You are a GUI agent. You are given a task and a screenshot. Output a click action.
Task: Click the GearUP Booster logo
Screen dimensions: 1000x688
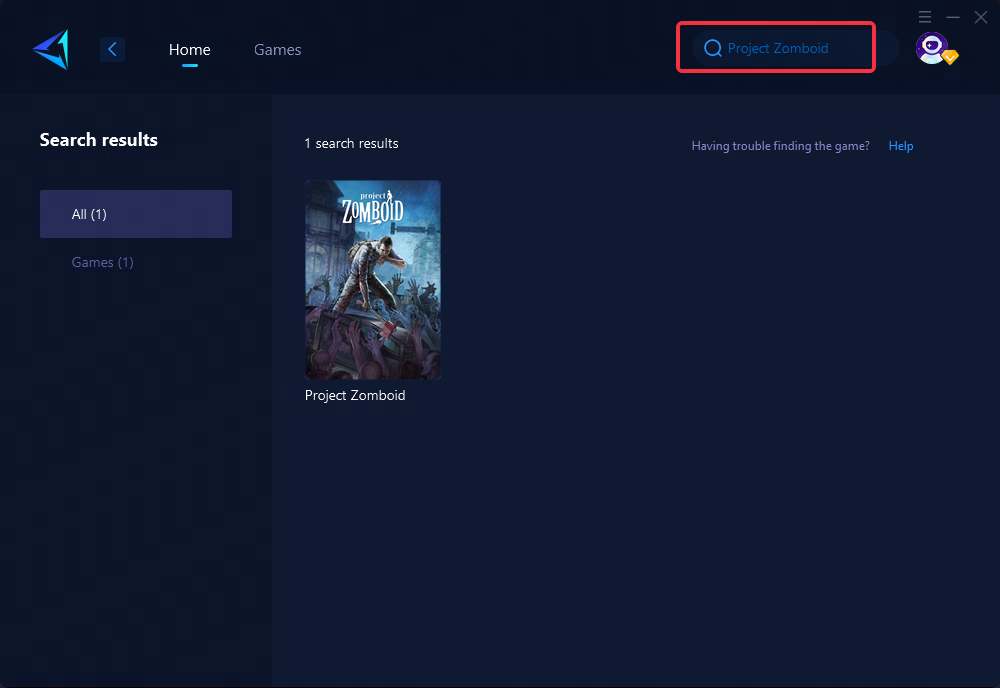coord(51,50)
